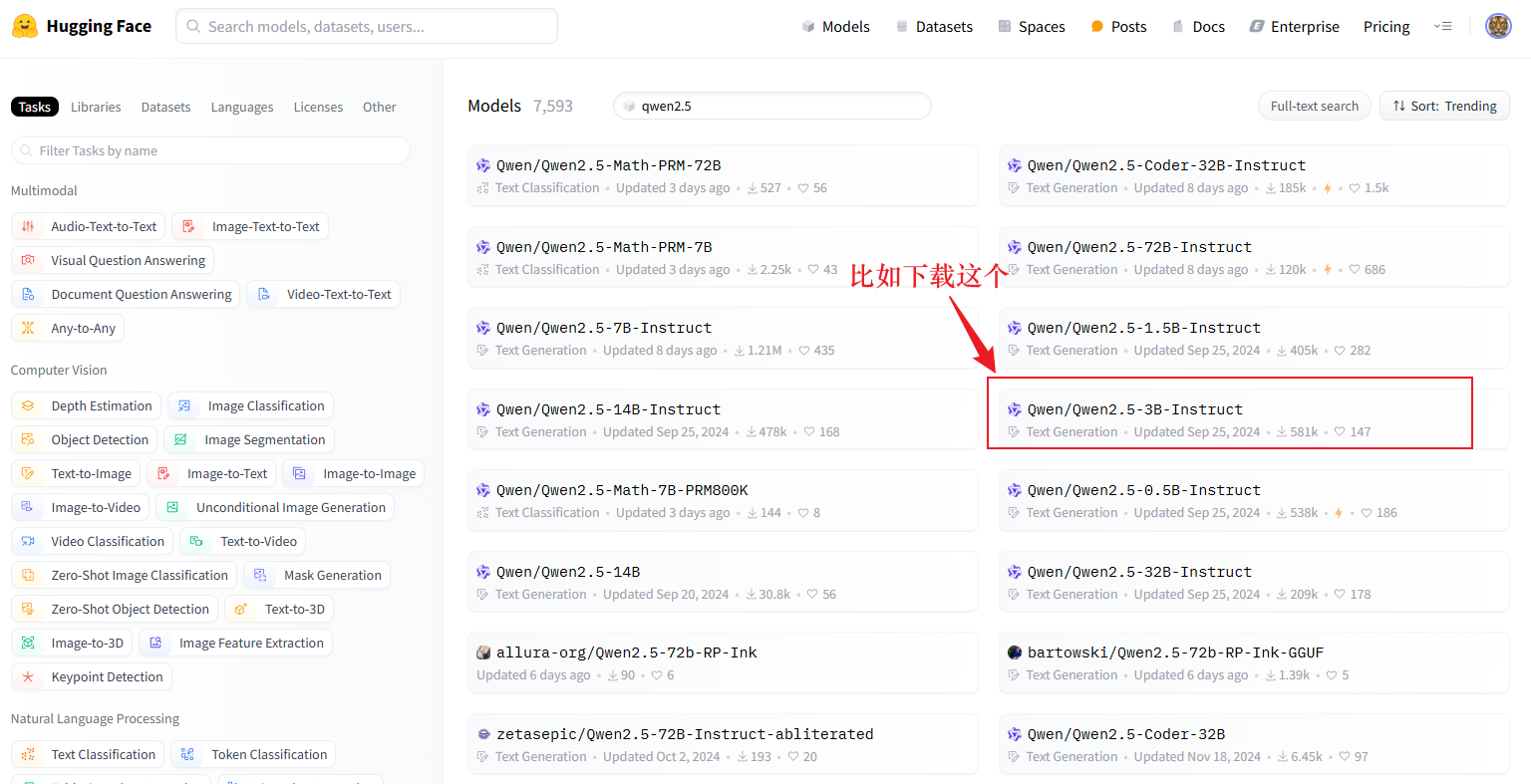Select the Audio-Text-to-Text task filter
This screenshot has width=1531, height=784.
(x=89, y=226)
